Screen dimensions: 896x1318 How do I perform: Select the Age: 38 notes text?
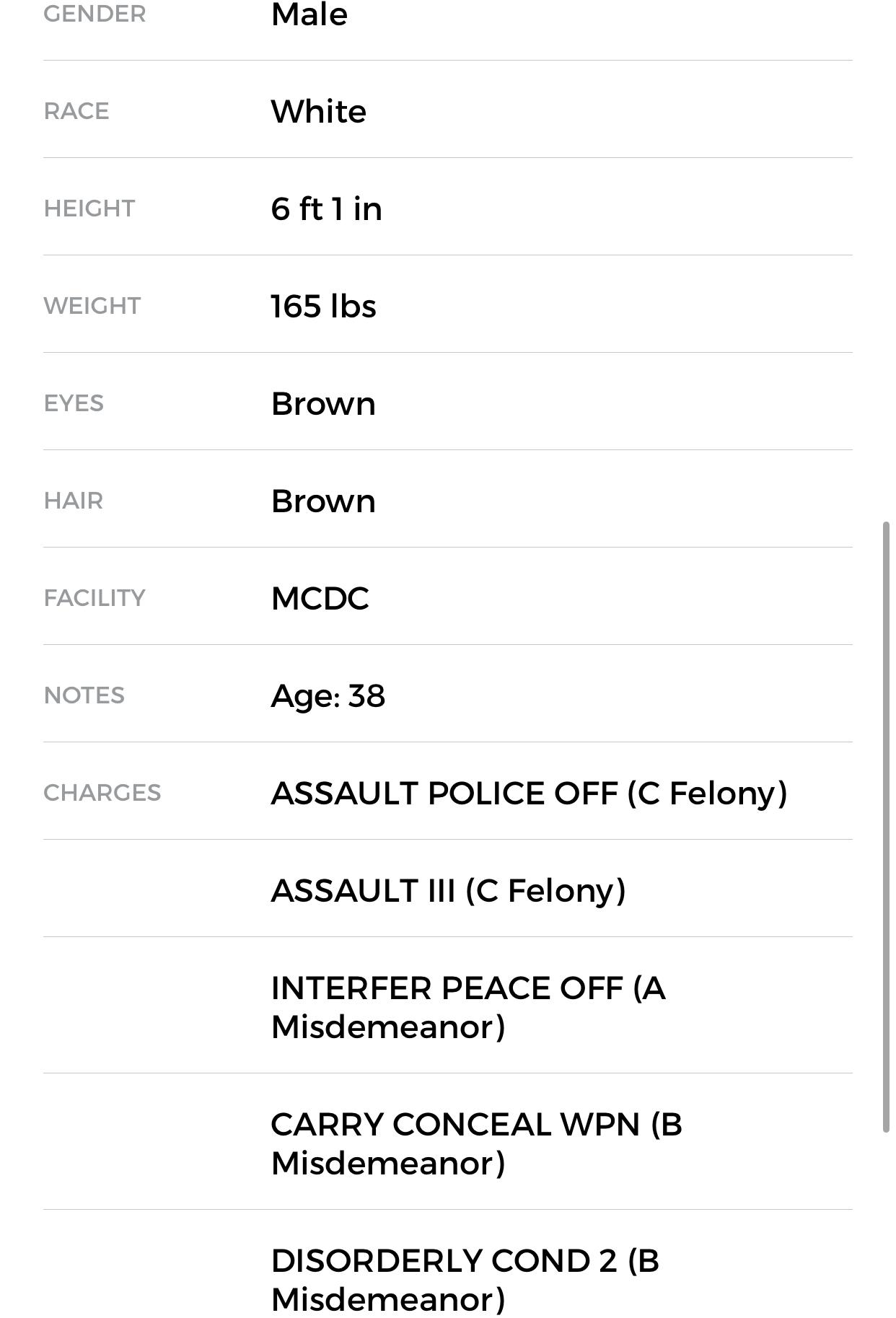coord(328,695)
